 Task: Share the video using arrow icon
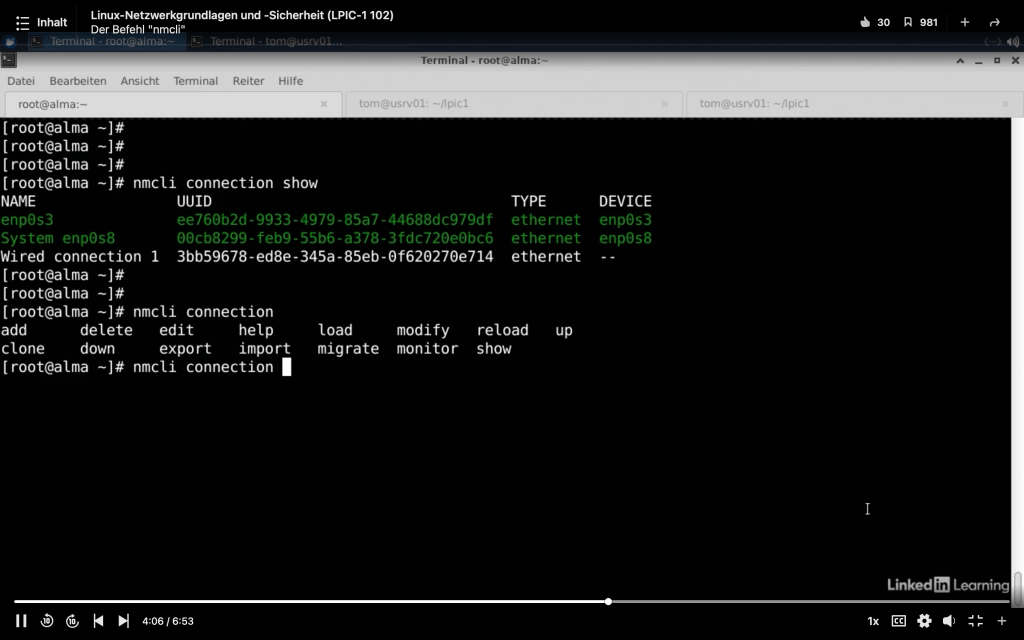point(994,22)
